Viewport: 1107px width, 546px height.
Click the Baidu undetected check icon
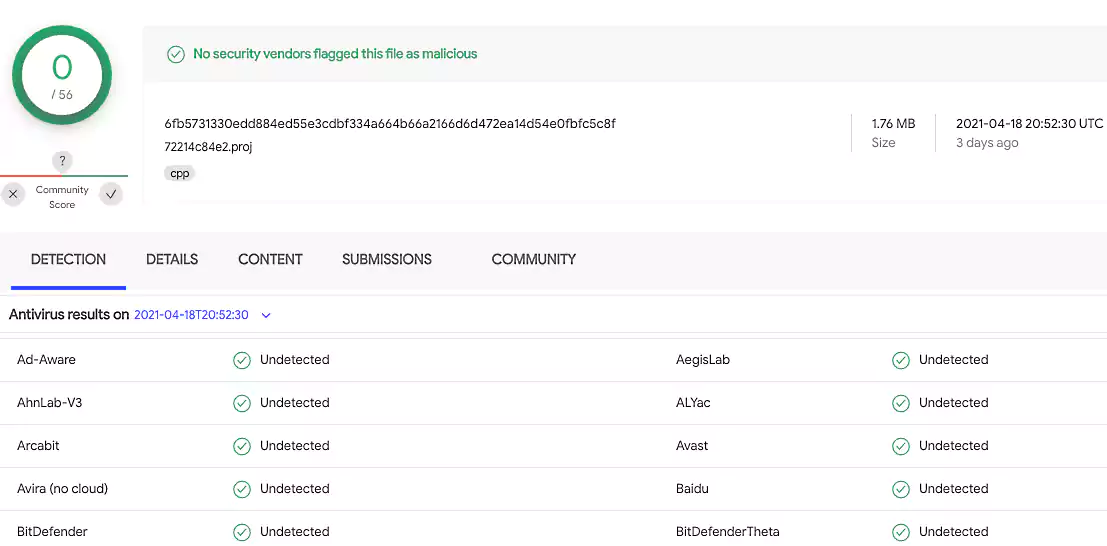pos(901,489)
